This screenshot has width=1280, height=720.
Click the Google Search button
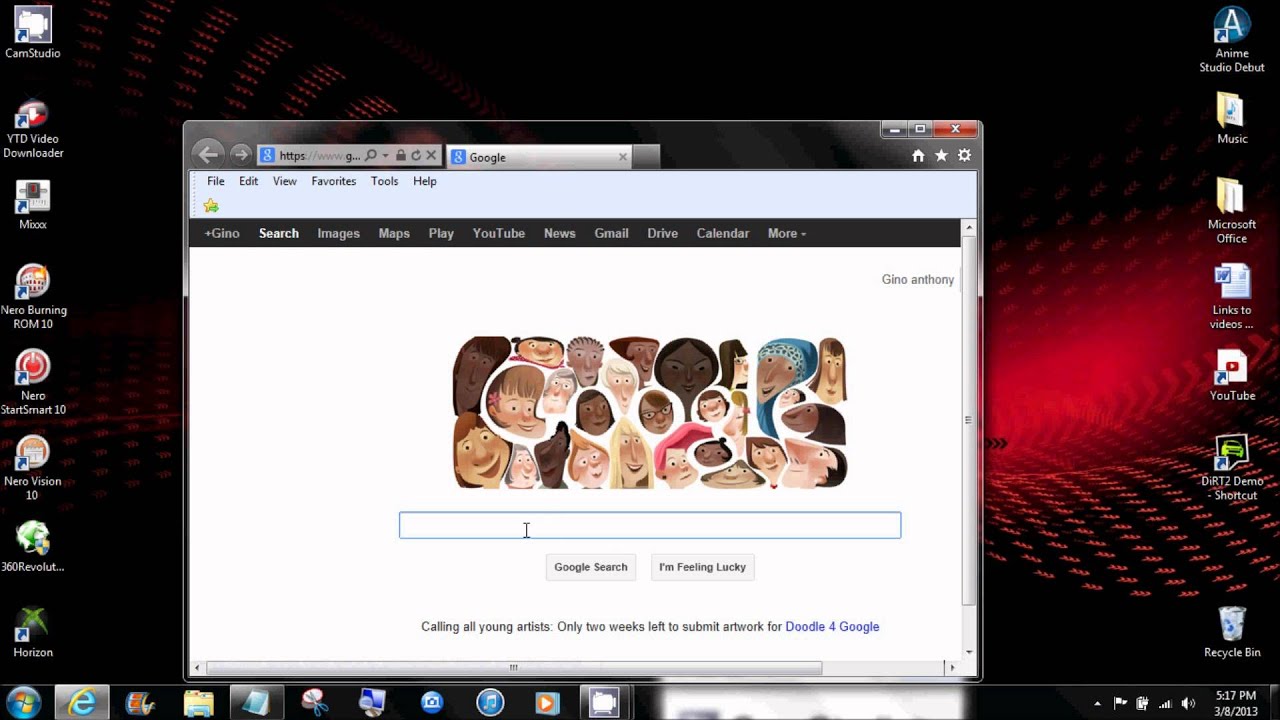591,567
